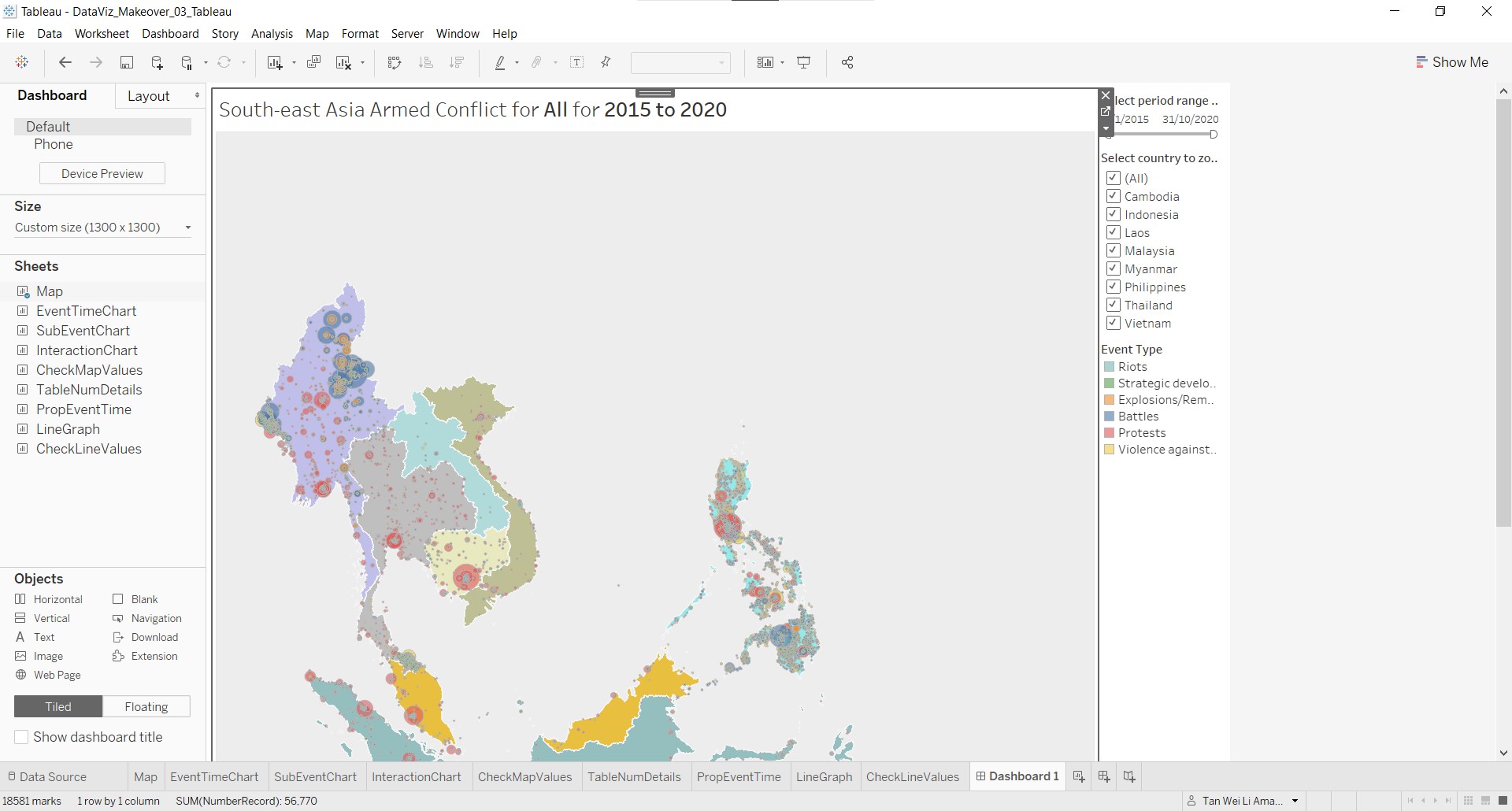The height and width of the screenshot is (811, 1512).
Task: Click the Device Preview button
Action: pyautogui.click(x=102, y=174)
